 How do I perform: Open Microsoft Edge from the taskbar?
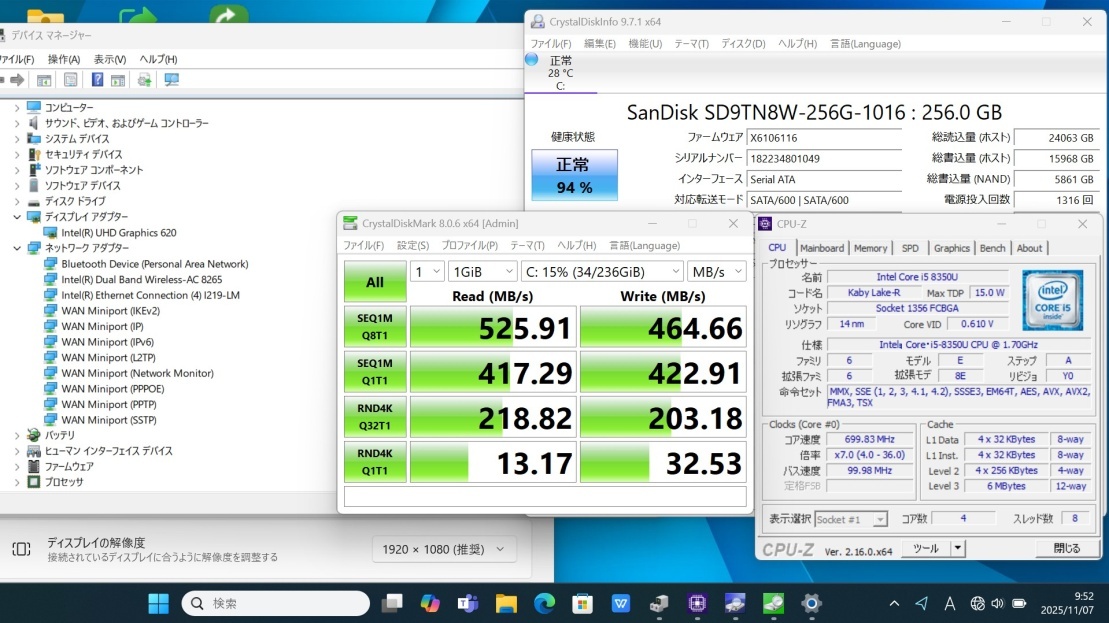coord(544,603)
